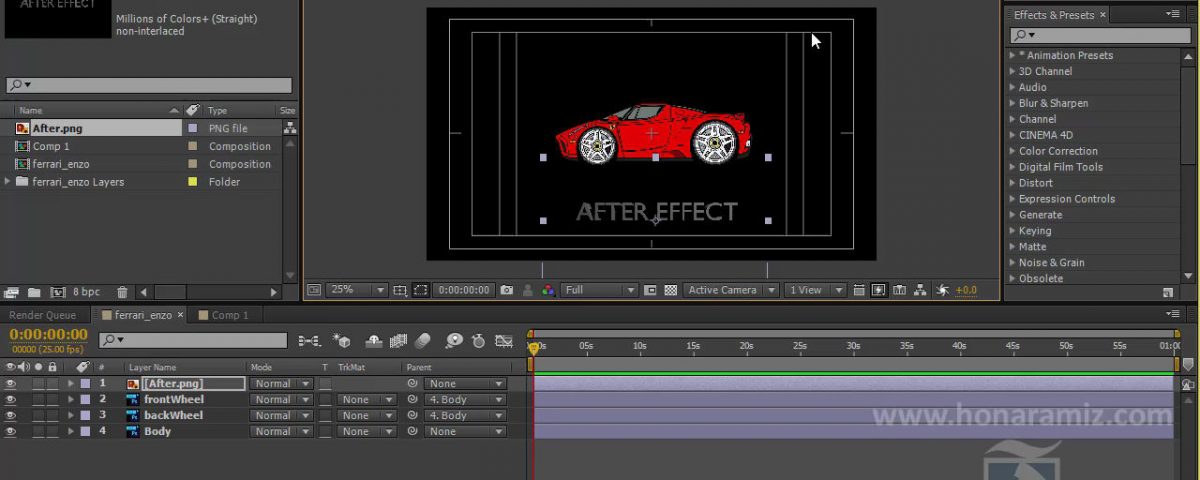Open frontWheel parent dropdown 4. Body
The height and width of the screenshot is (480, 1200).
coord(465,400)
